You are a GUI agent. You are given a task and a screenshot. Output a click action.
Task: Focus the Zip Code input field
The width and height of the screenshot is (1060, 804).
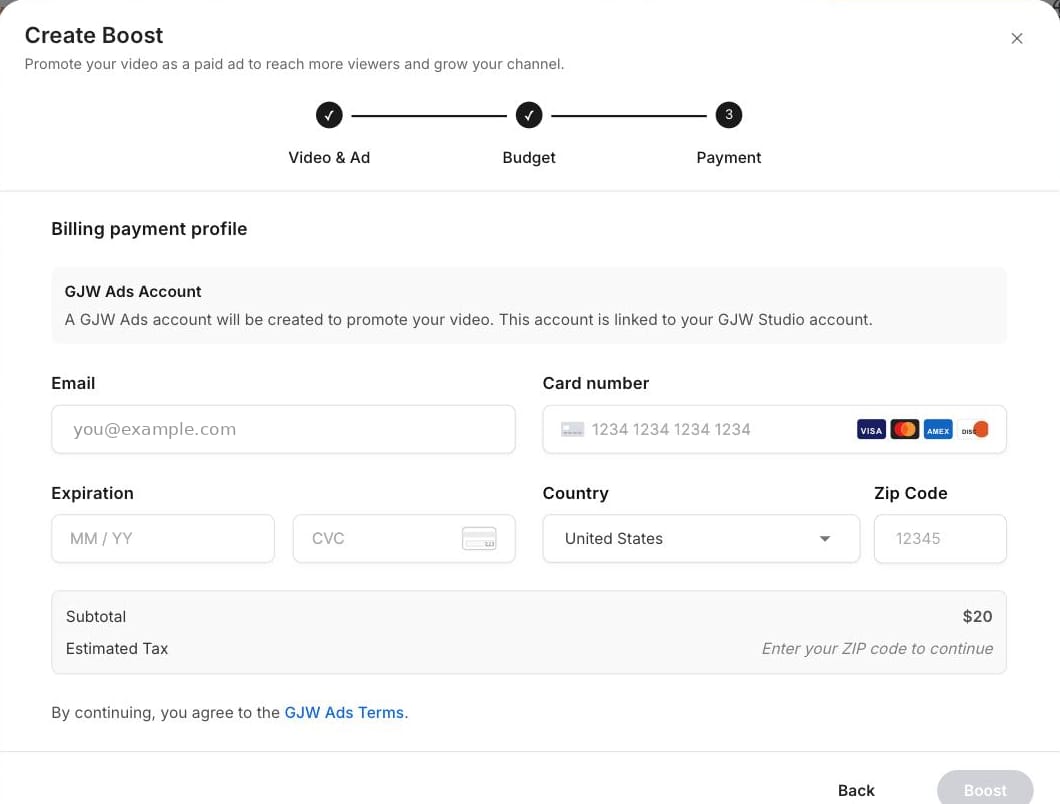[x=940, y=539]
